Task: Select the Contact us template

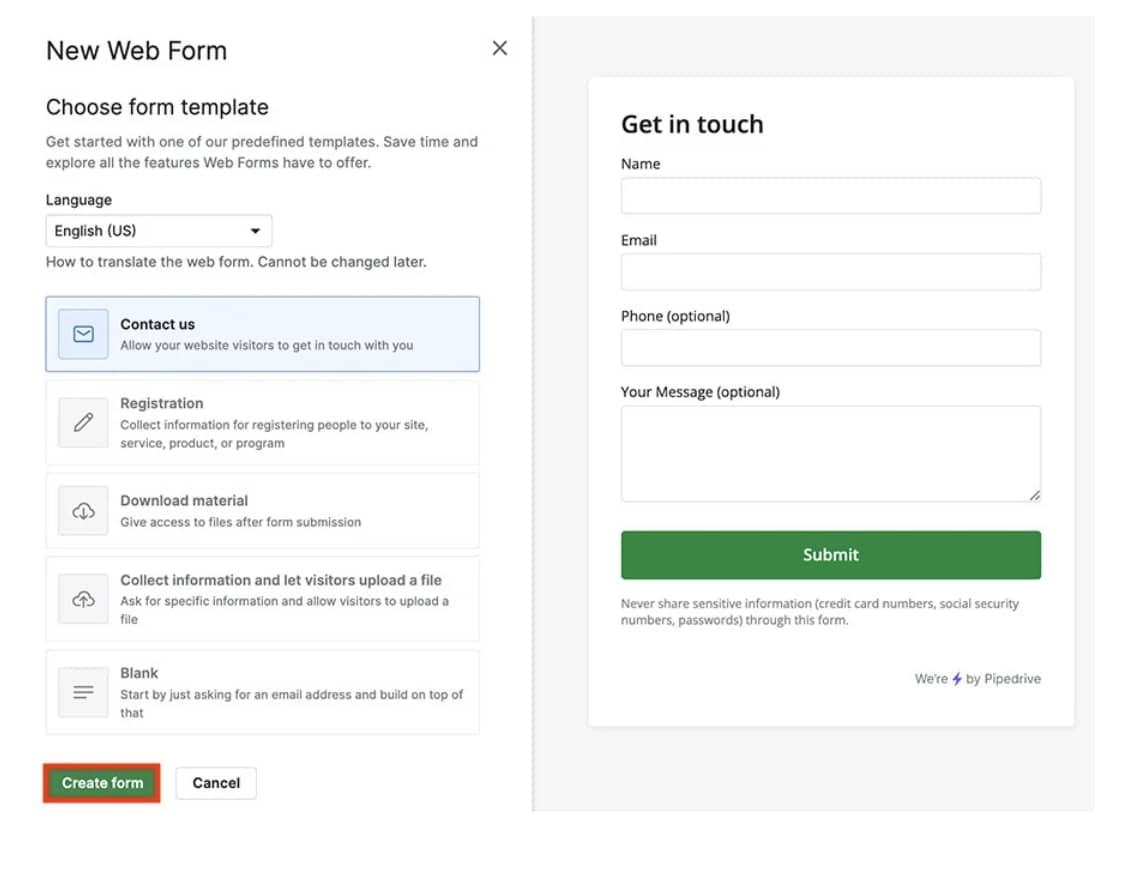Action: click(x=158, y=324)
